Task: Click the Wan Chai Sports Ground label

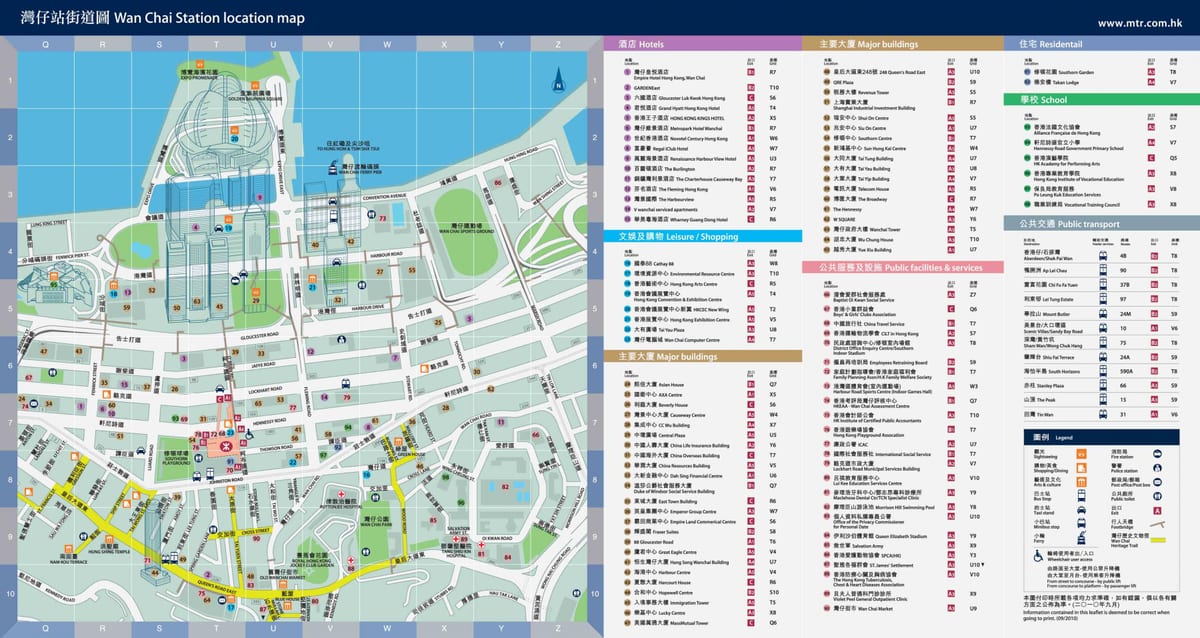Action: click(x=468, y=229)
